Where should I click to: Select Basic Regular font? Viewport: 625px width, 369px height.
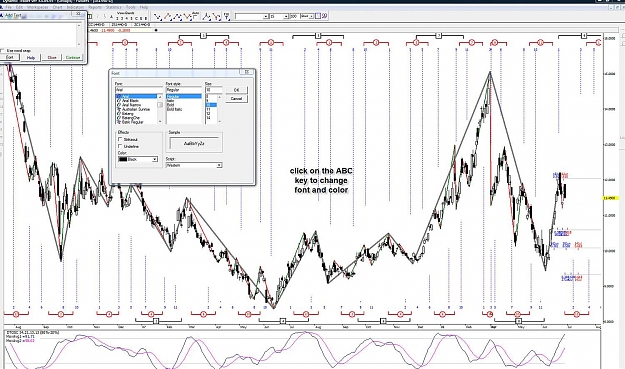[x=132, y=122]
